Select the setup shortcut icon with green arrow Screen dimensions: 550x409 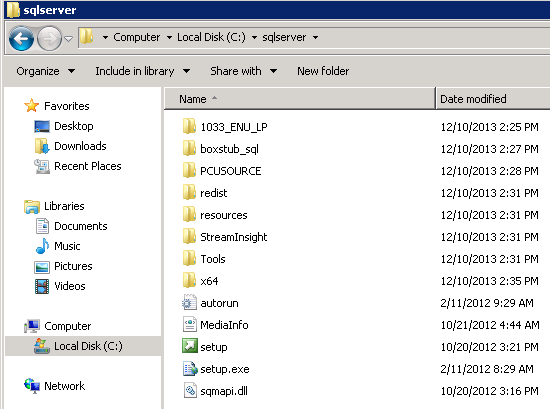click(190, 346)
